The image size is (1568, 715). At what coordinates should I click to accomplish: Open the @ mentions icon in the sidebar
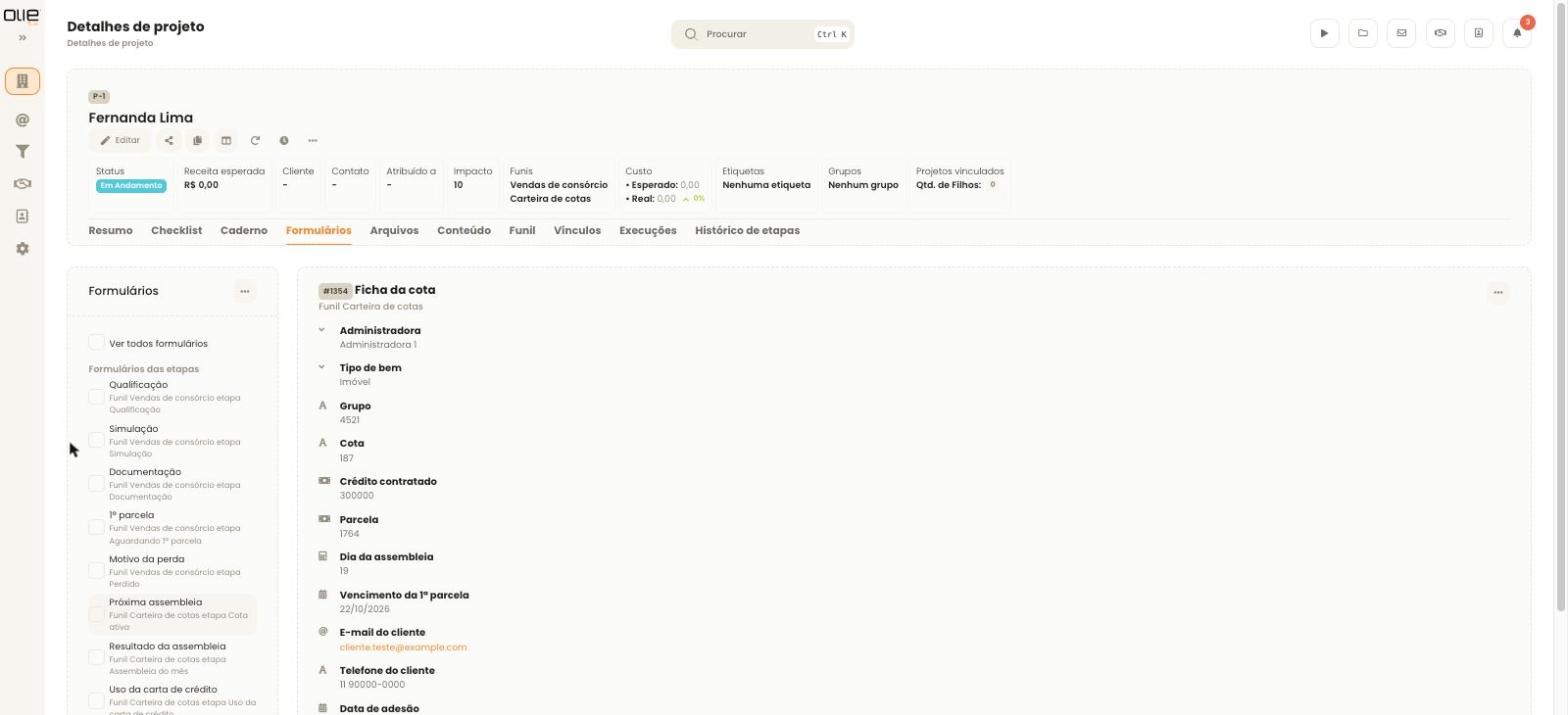point(22,120)
